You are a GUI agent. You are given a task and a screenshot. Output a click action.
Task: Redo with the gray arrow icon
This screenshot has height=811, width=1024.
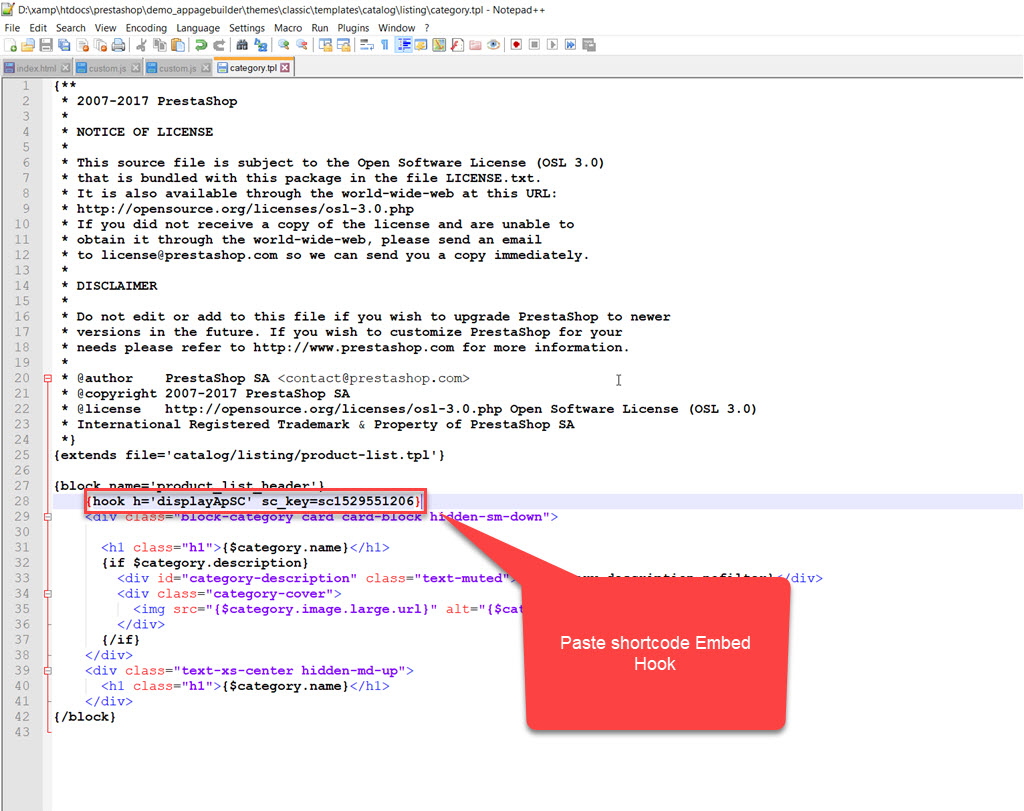[219, 45]
